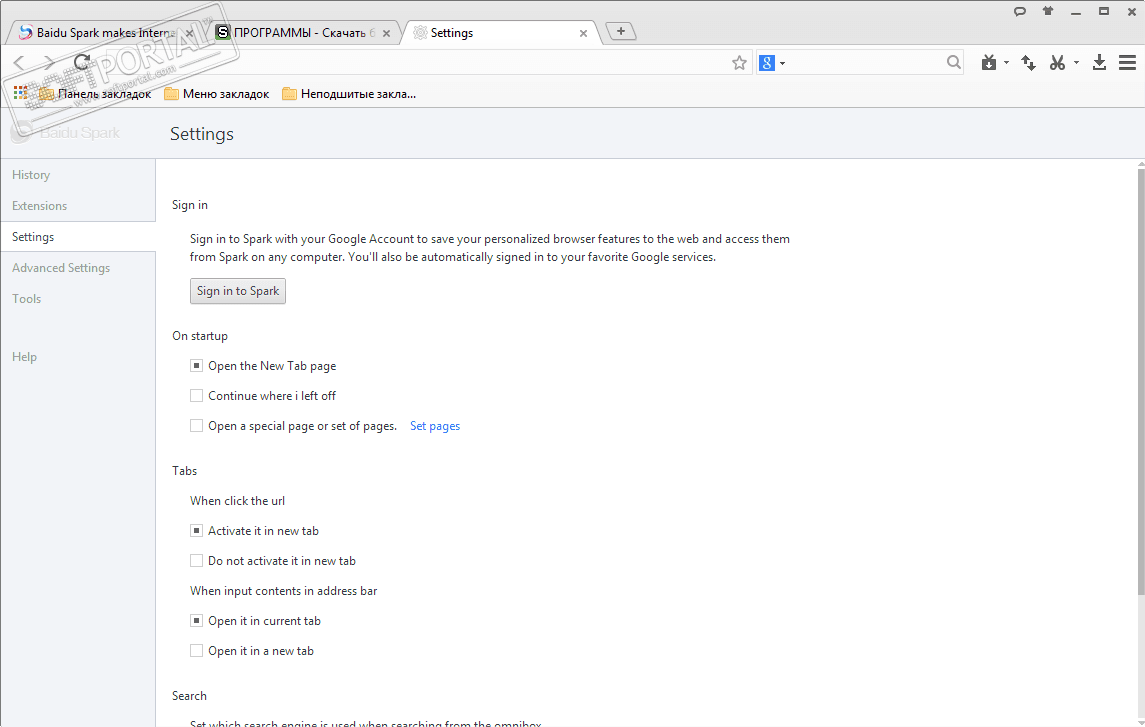Click the back navigation arrow
The height and width of the screenshot is (727, 1145).
(19, 63)
